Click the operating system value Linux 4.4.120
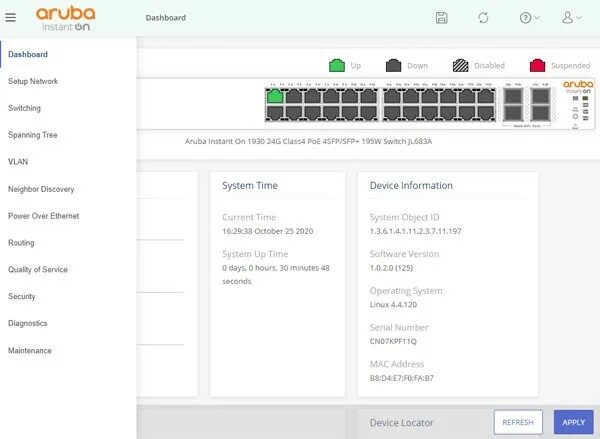 pos(393,305)
